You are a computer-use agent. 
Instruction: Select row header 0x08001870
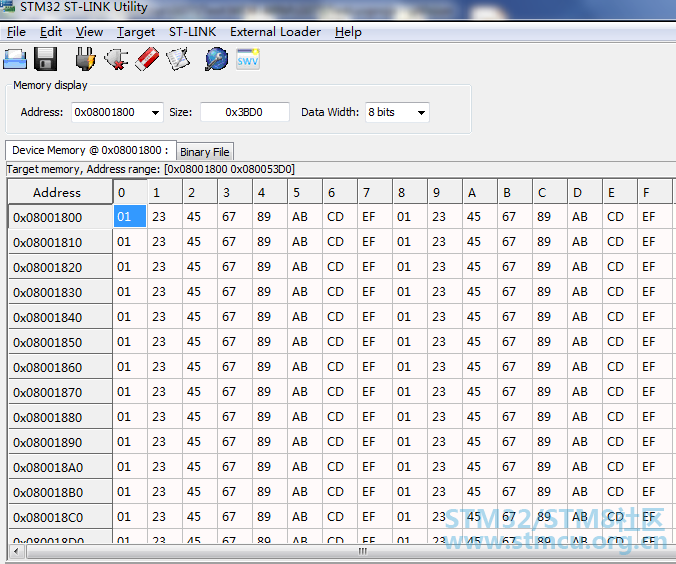coord(60,392)
